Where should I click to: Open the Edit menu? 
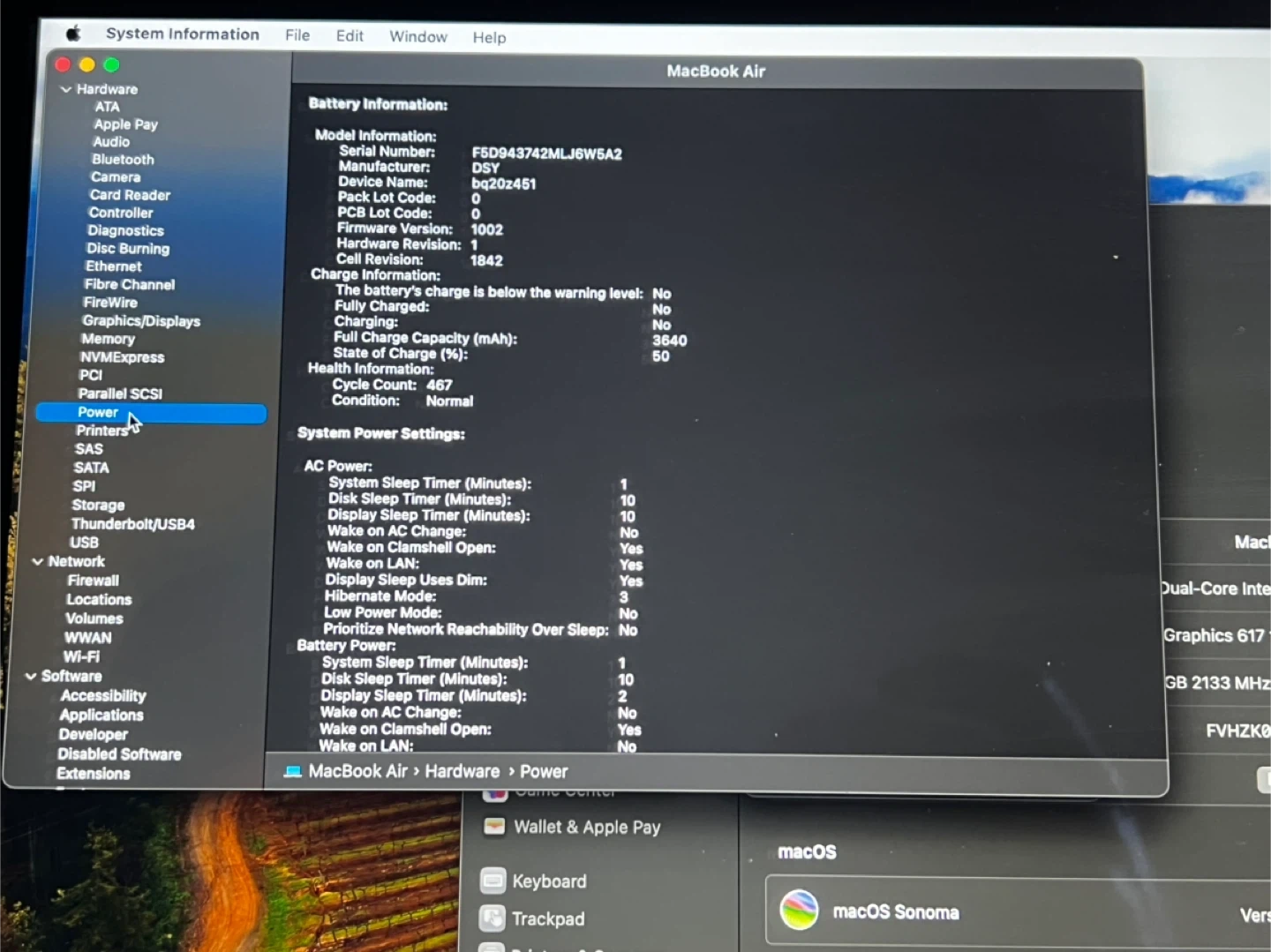(x=350, y=35)
